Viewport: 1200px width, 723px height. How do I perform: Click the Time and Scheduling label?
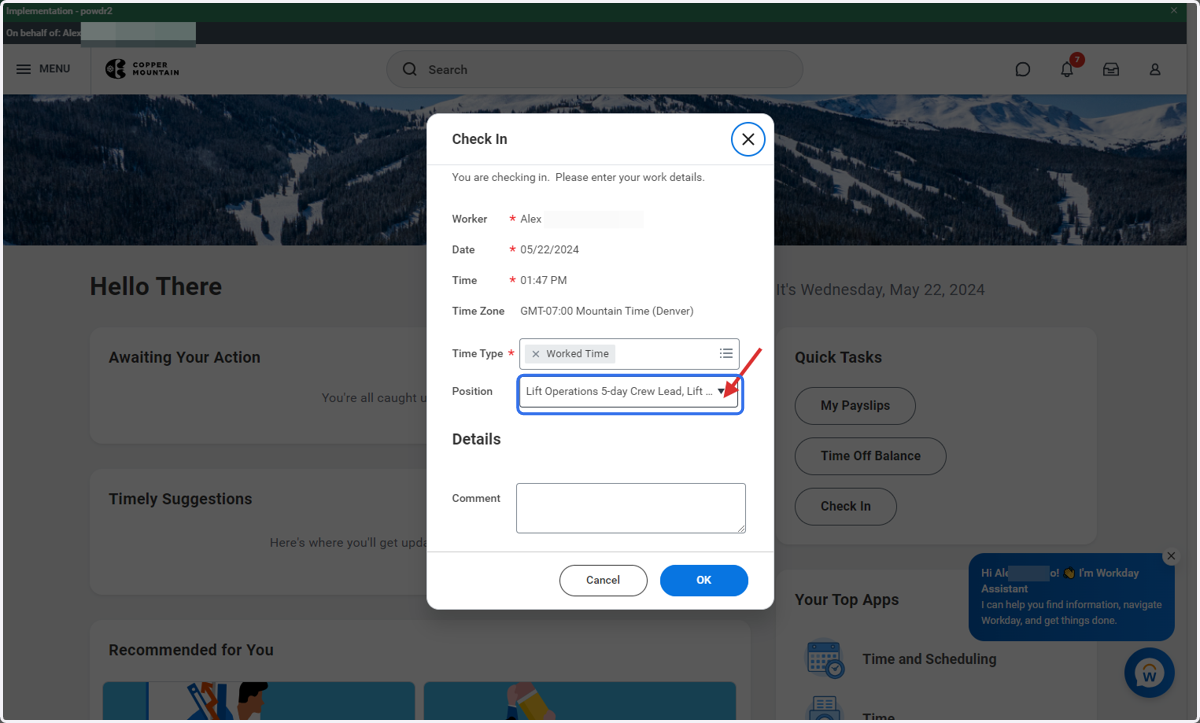point(929,659)
